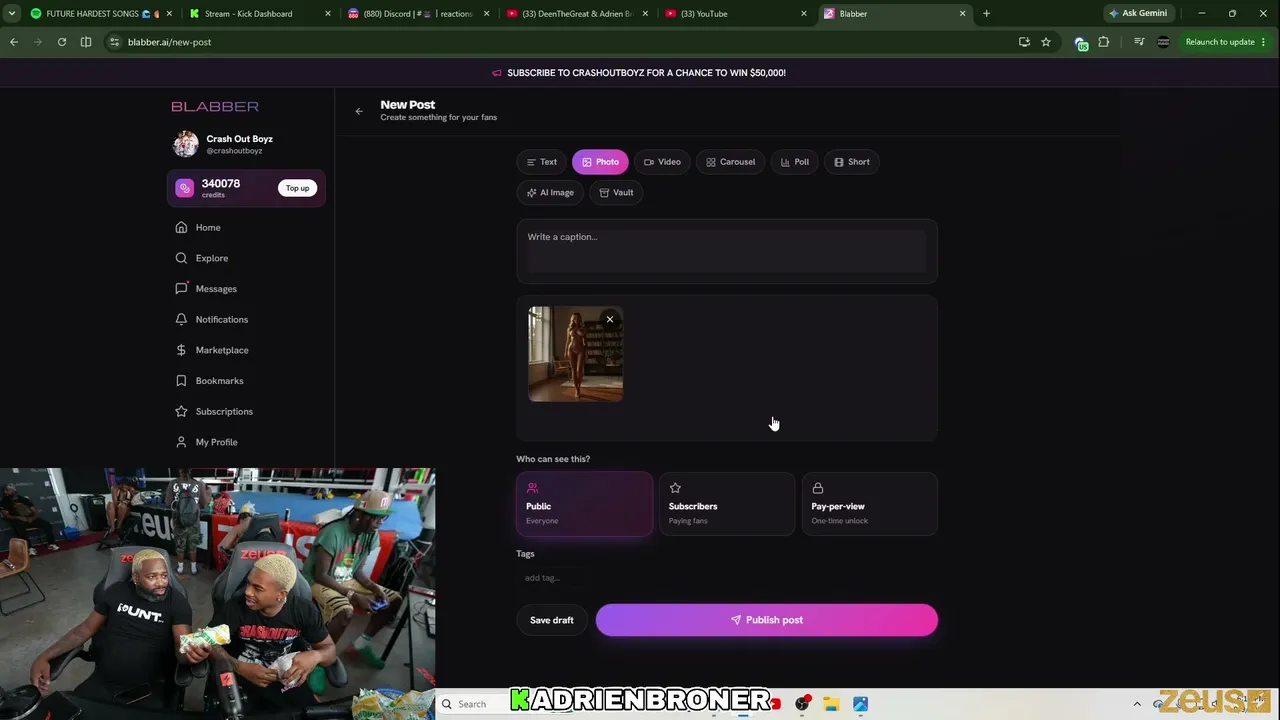Switch to the Short post type
This screenshot has width=1280, height=720.
pyautogui.click(x=852, y=162)
